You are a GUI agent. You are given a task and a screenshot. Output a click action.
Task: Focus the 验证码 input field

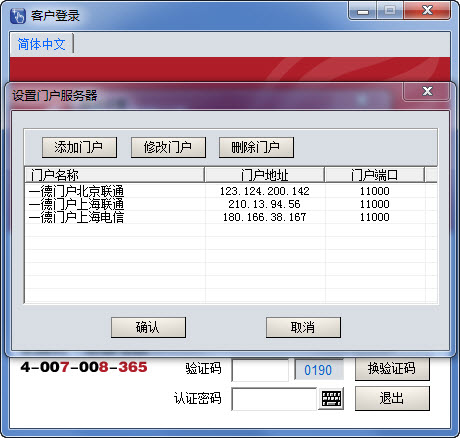pos(260,370)
